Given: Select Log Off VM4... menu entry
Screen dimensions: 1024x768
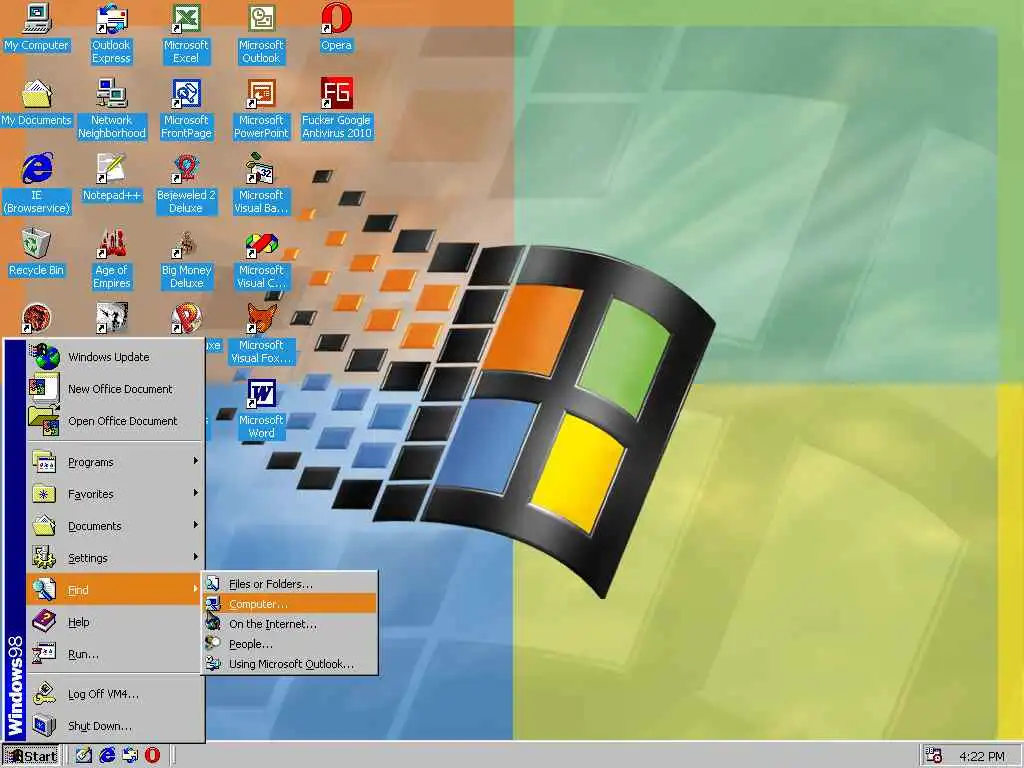Looking at the screenshot, I should (x=116, y=694).
